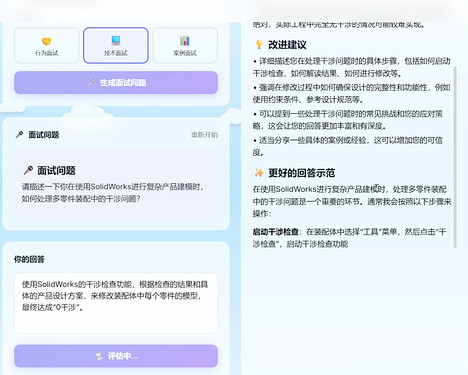Select the 案例面试 interview type card
The image size is (468, 375).
coord(185,45)
